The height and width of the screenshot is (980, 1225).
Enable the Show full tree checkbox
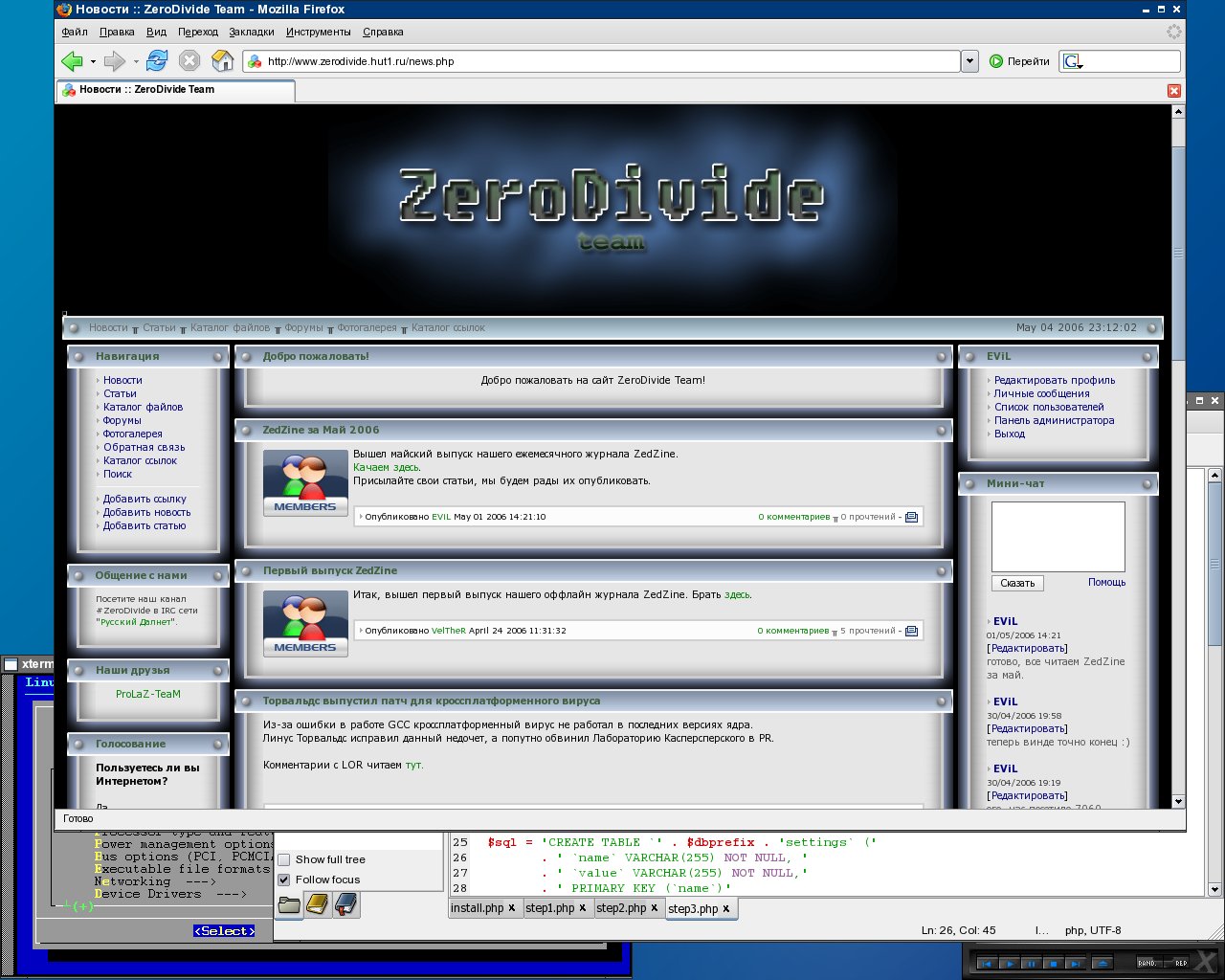tap(284, 859)
